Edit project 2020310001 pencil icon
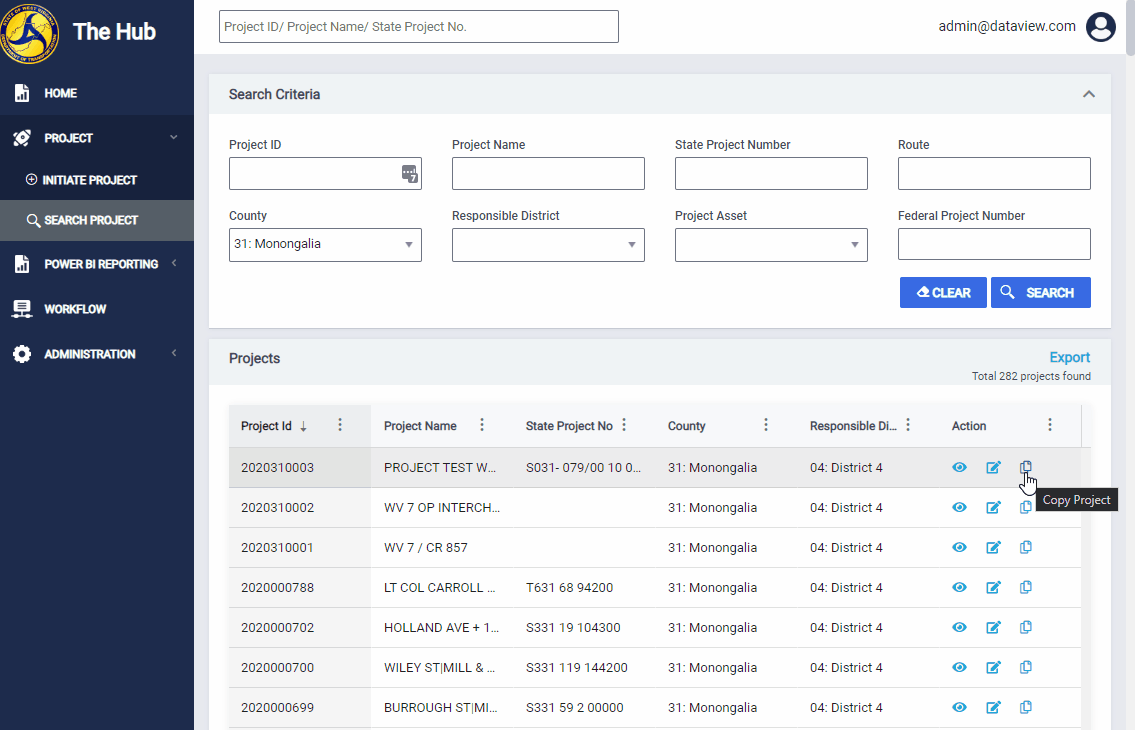 (993, 547)
